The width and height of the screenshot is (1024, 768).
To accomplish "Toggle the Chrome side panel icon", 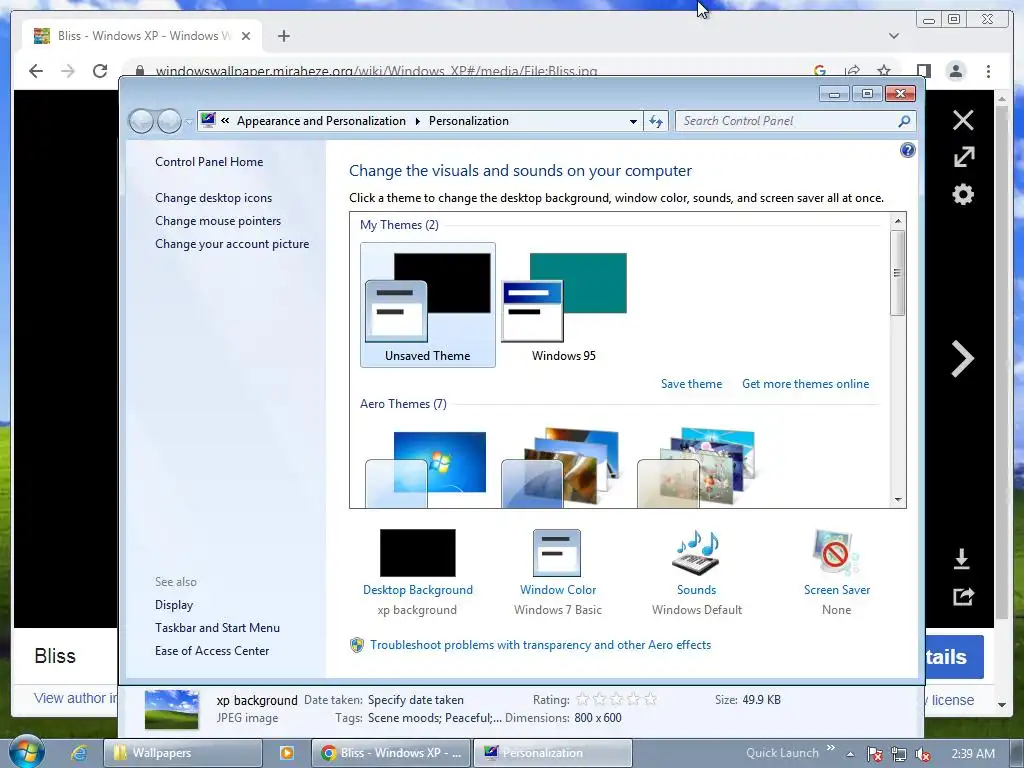I will tap(923, 71).
